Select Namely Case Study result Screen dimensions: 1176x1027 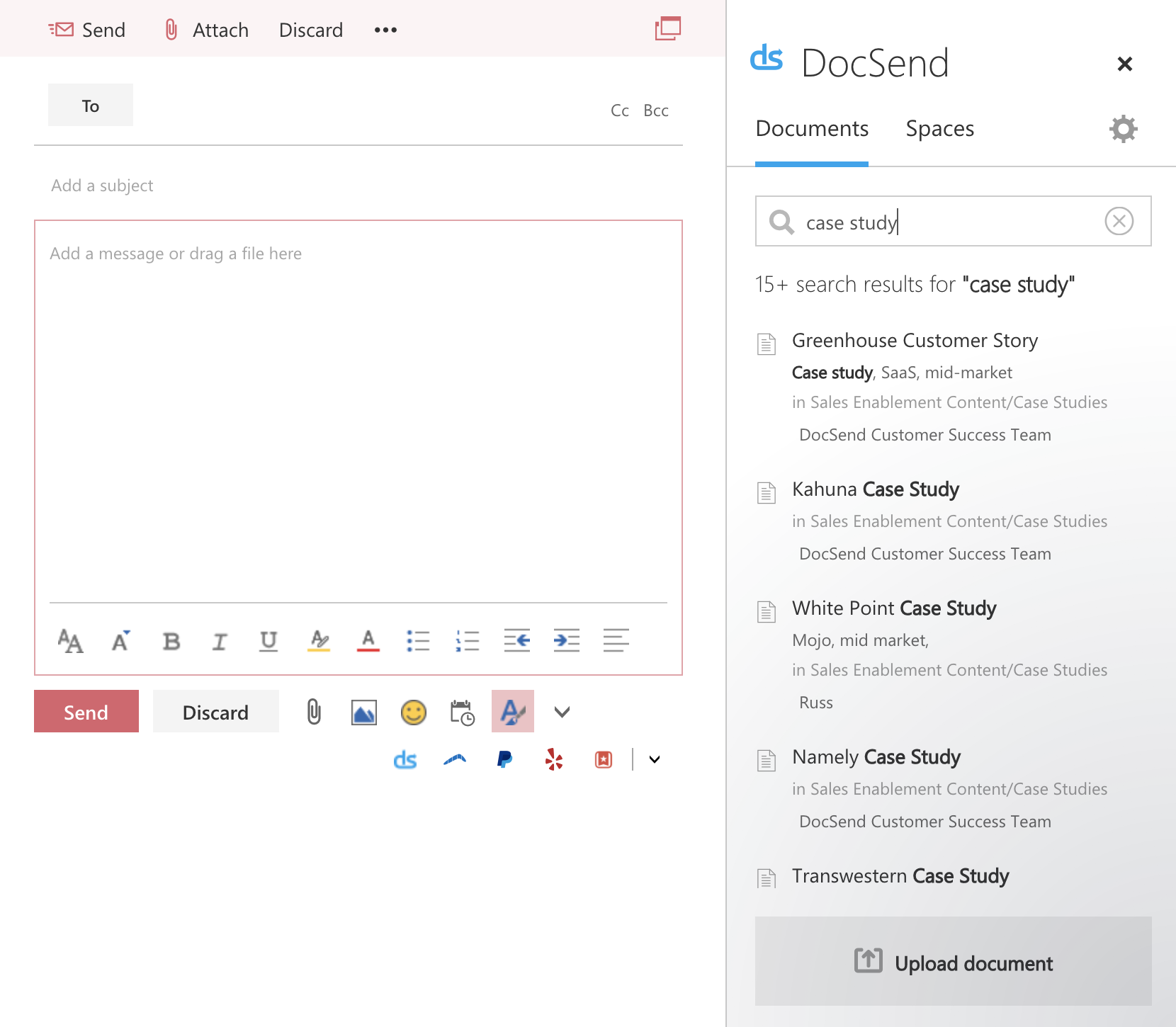coord(876,757)
